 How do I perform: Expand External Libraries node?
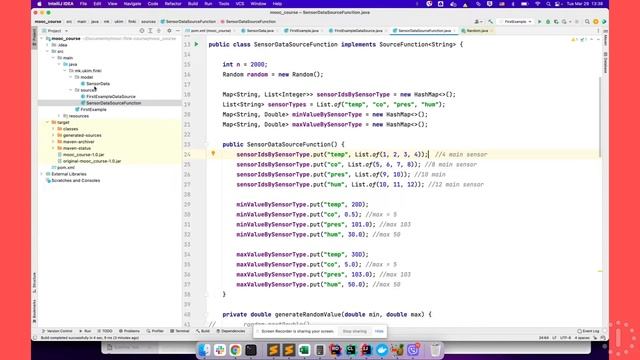click(x=42, y=174)
